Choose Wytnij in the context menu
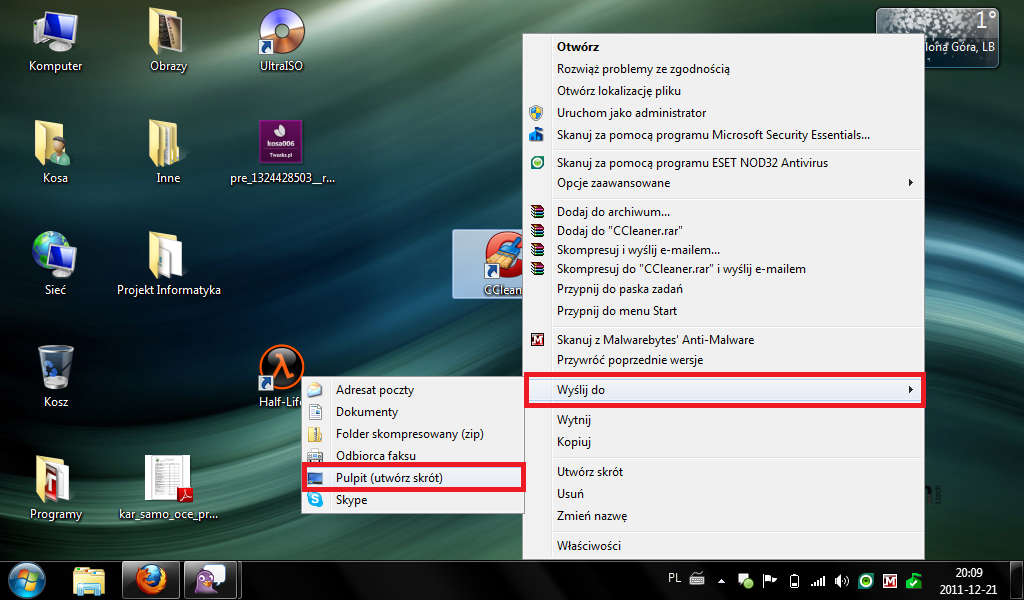The height and width of the screenshot is (607, 1024). click(724, 420)
